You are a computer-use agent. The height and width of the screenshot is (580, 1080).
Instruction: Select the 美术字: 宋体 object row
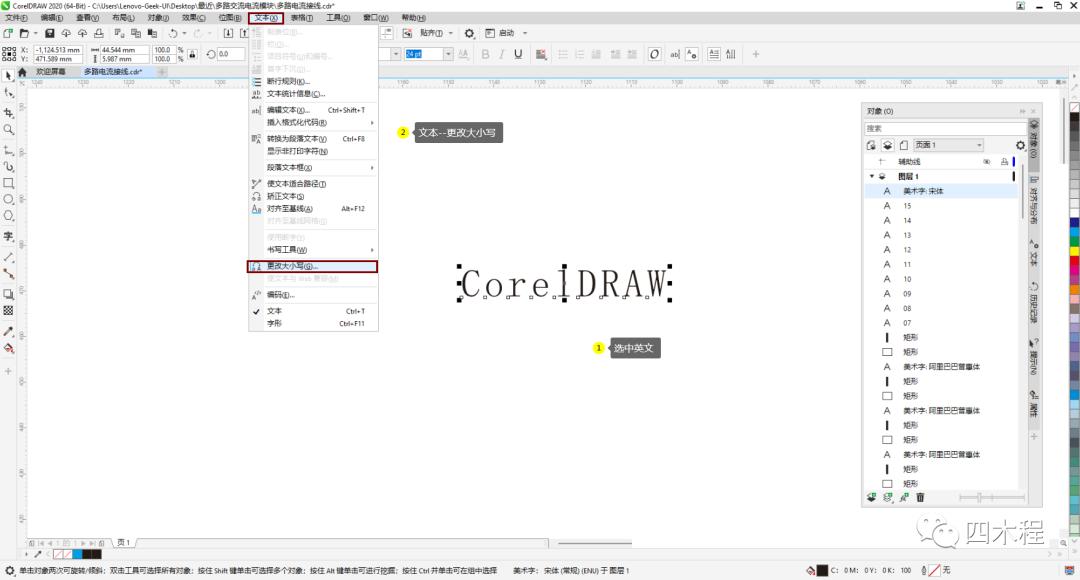pos(941,191)
